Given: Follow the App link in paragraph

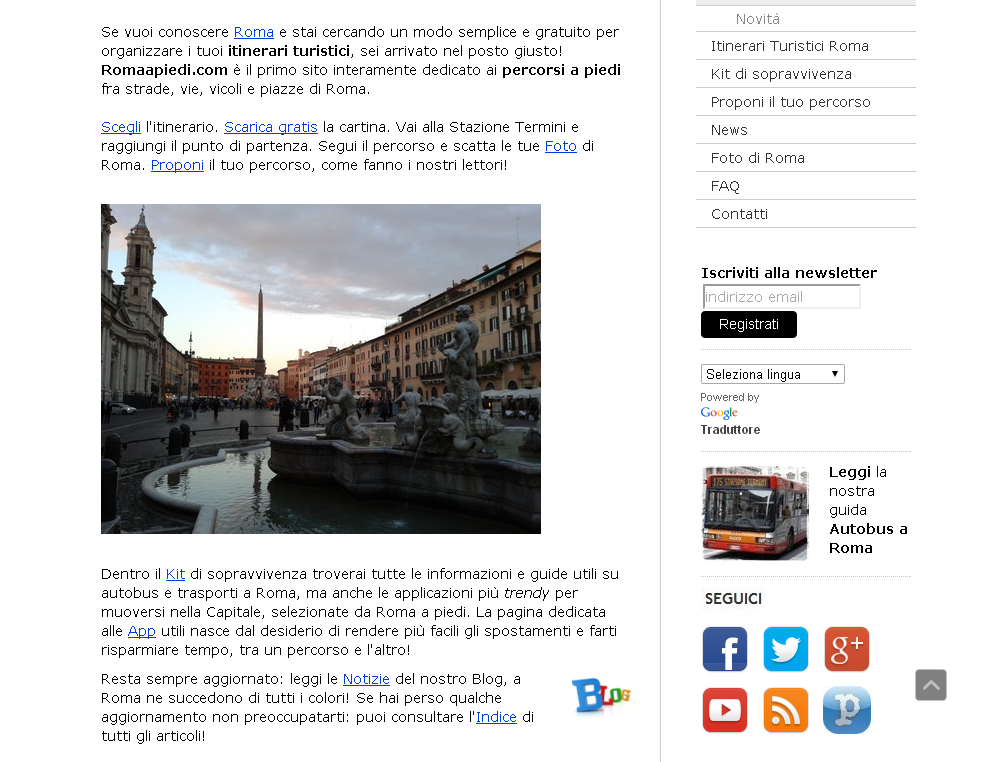Looking at the screenshot, I should pos(141,631).
